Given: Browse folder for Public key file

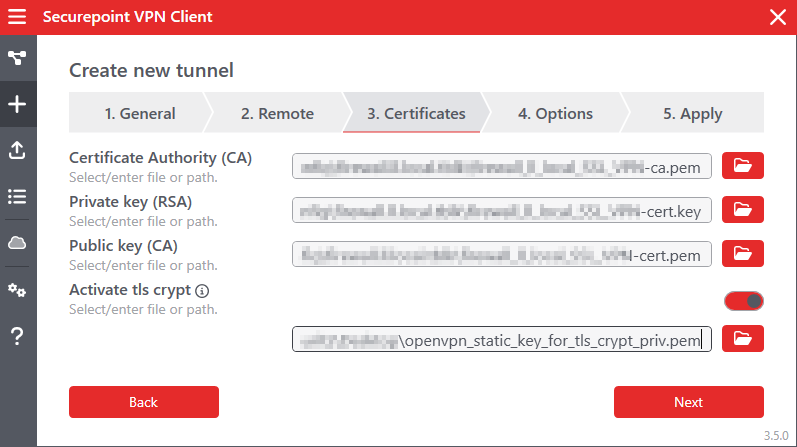Looking at the screenshot, I should click(x=742, y=254).
